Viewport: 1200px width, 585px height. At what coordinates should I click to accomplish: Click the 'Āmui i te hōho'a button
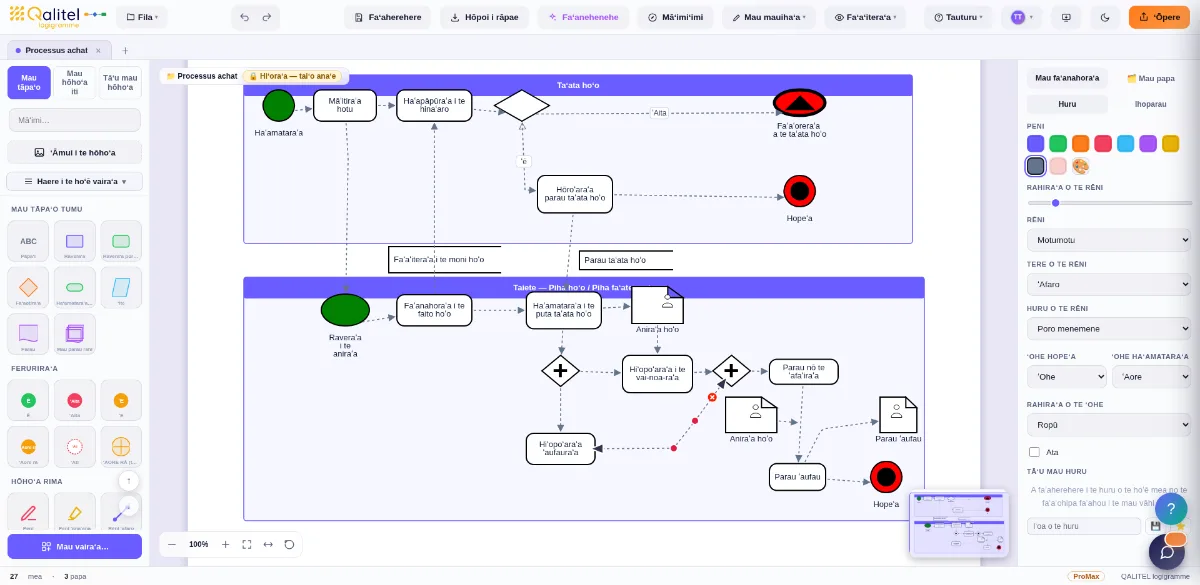[75, 152]
